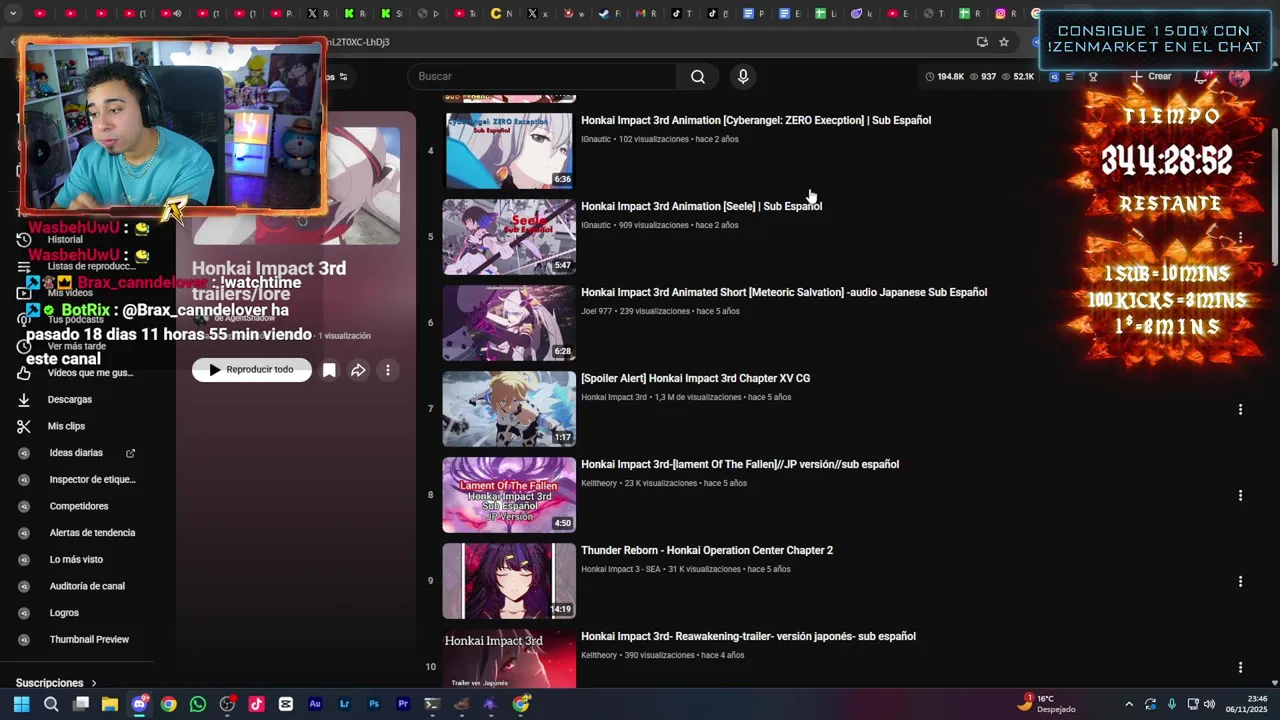Open account avatar menu in YouTube header
The width and height of the screenshot is (1280, 720).
pos(1239,76)
